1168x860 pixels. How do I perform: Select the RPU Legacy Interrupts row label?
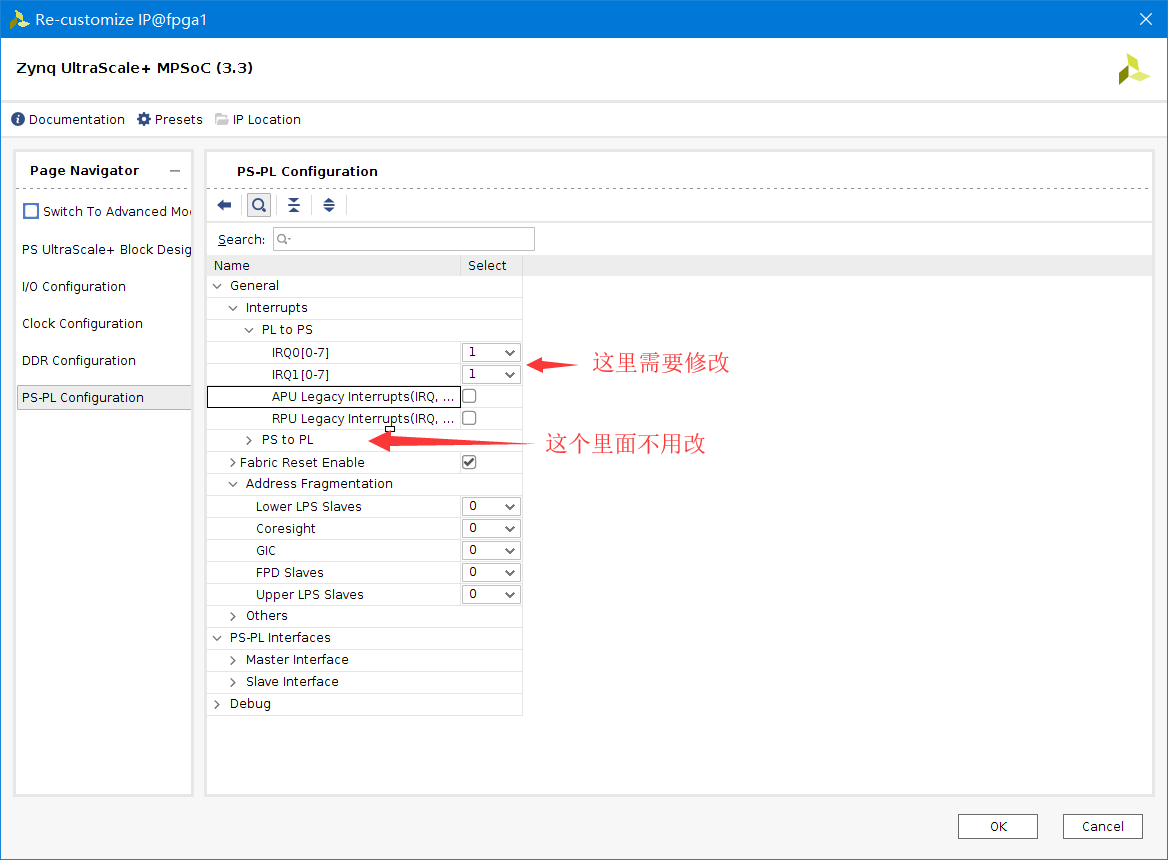[x=363, y=418]
